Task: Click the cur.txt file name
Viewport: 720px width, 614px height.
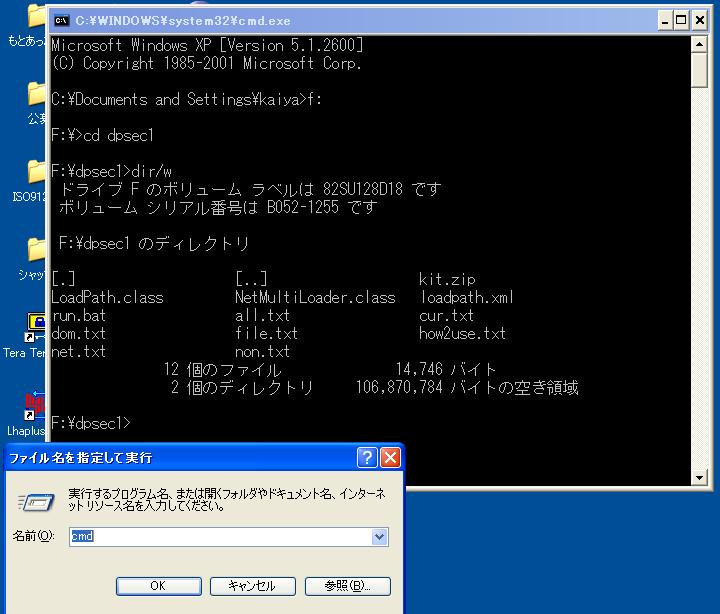Action: point(446,315)
